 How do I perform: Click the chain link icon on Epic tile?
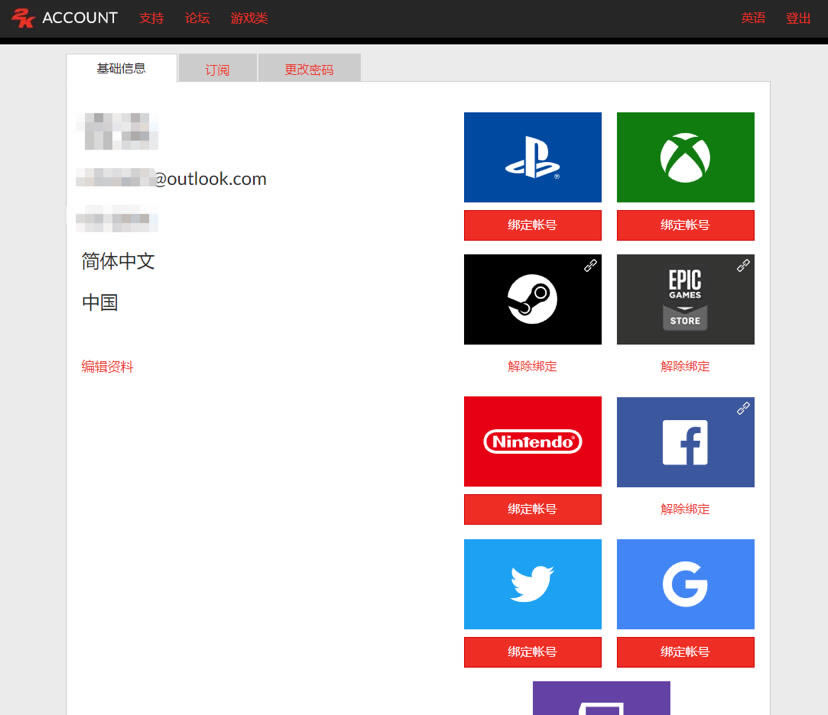click(x=744, y=266)
